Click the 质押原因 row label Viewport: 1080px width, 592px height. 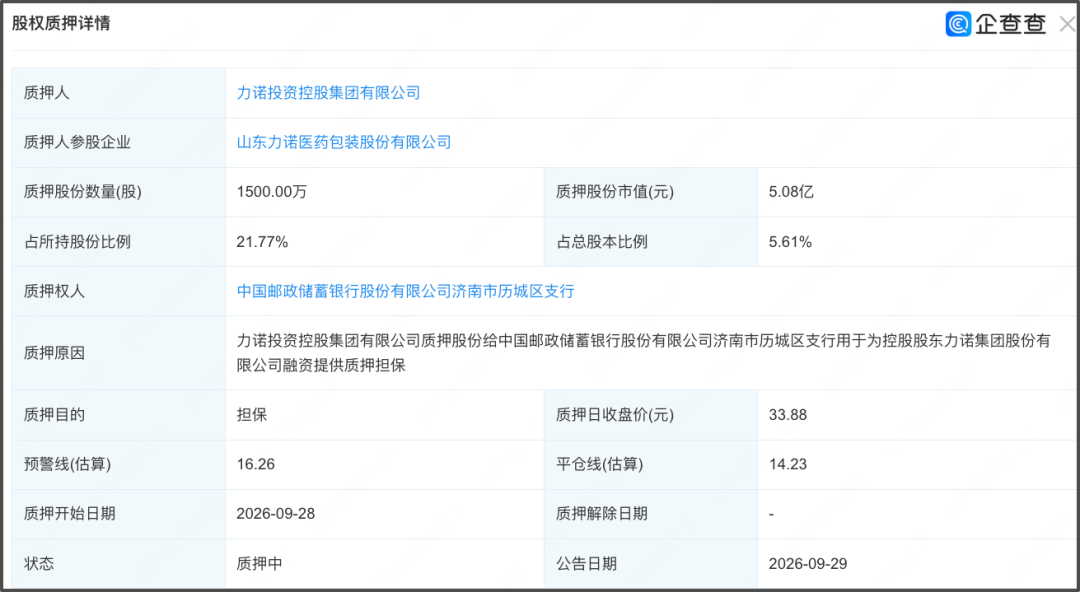coord(54,353)
